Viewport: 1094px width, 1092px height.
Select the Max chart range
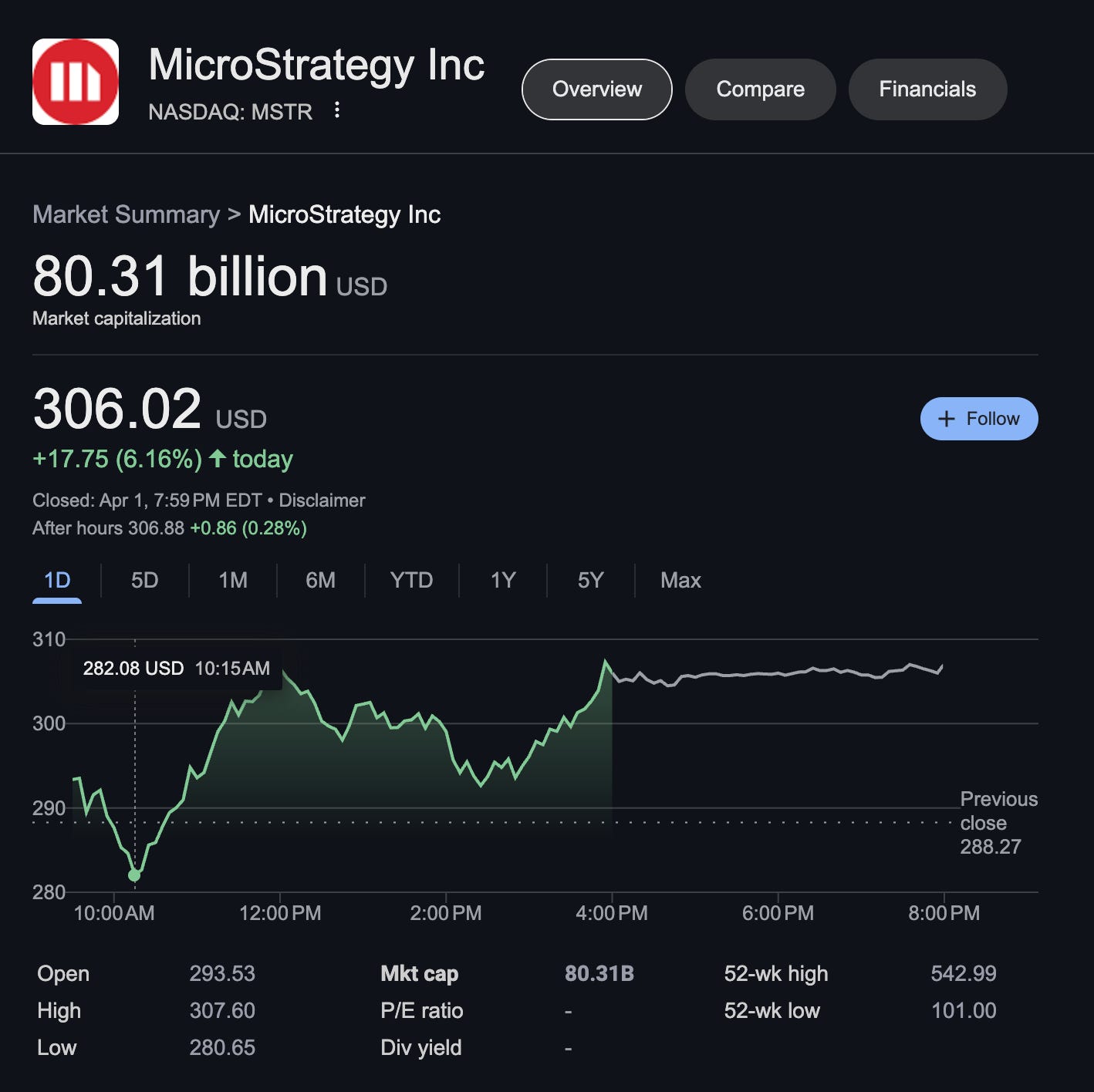[x=680, y=581]
